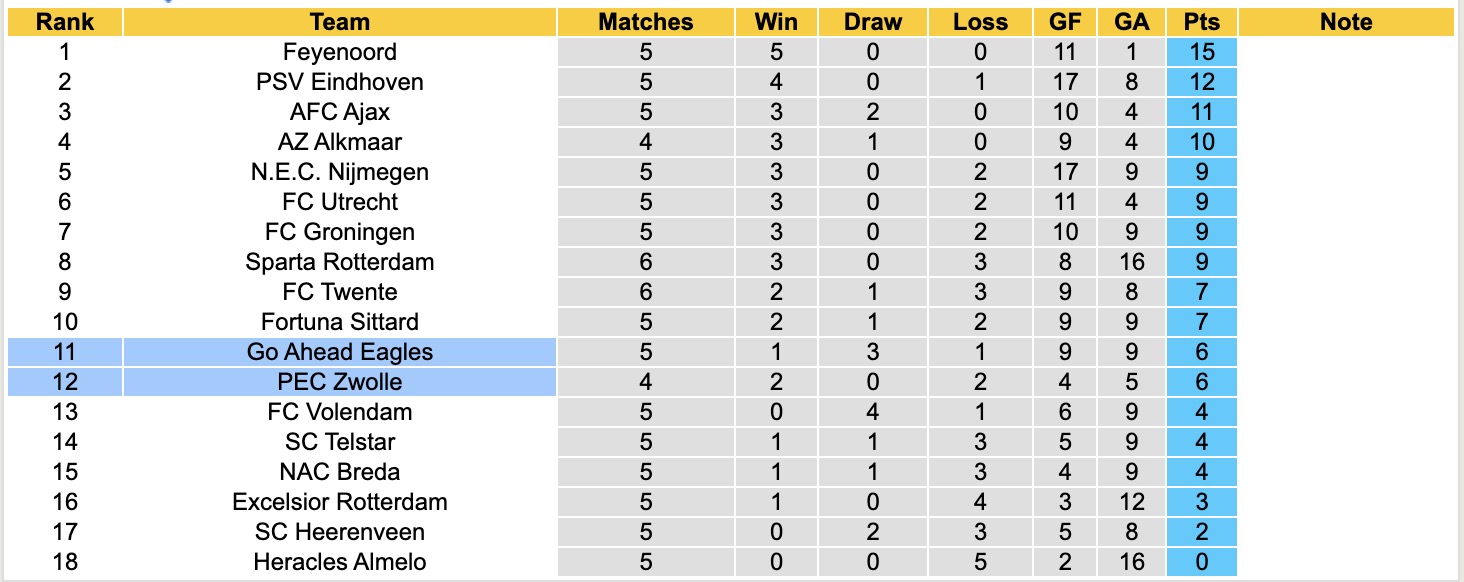Click the Pts column header
The image size is (1464, 582).
coord(1201,22)
